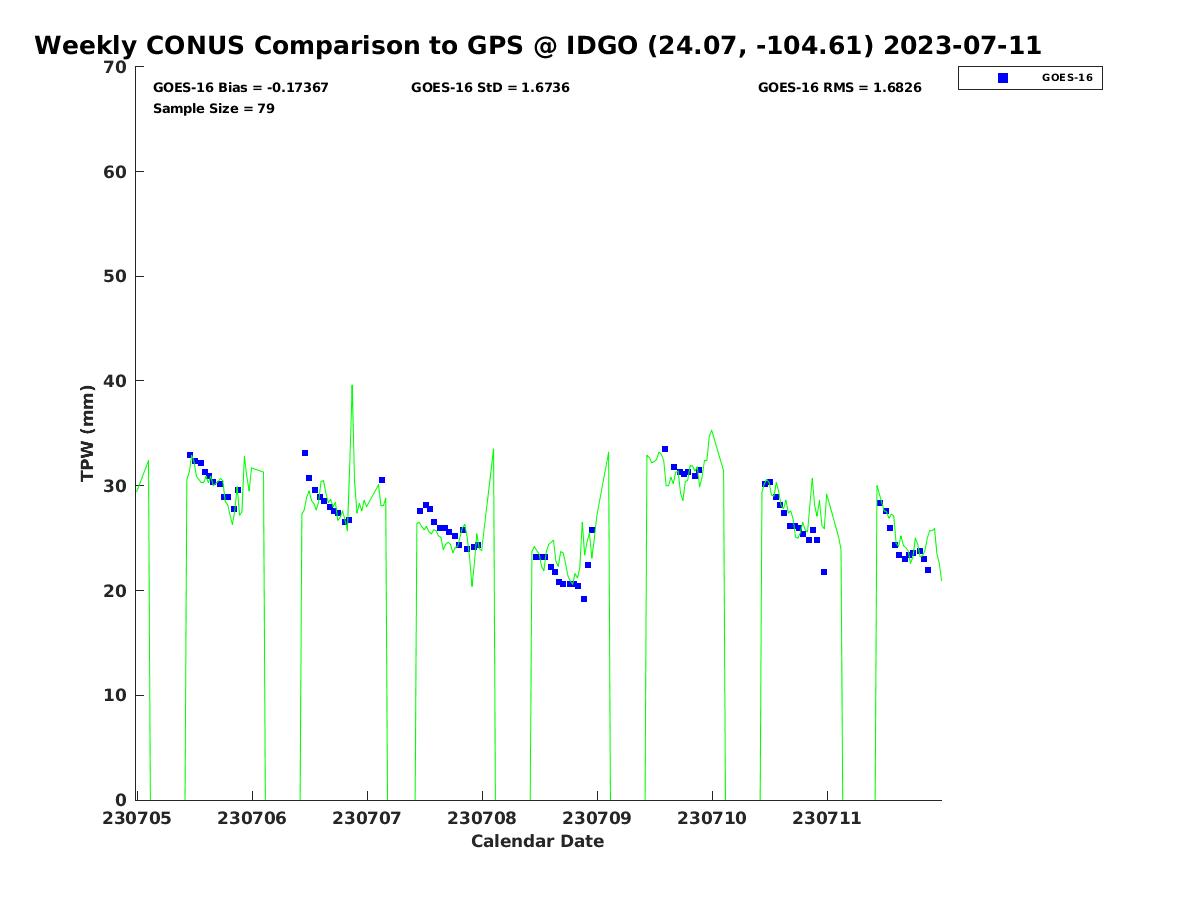Screen dimensions: 1200x900
Task: Click the blue square legend marker
Action: pos(1003,78)
